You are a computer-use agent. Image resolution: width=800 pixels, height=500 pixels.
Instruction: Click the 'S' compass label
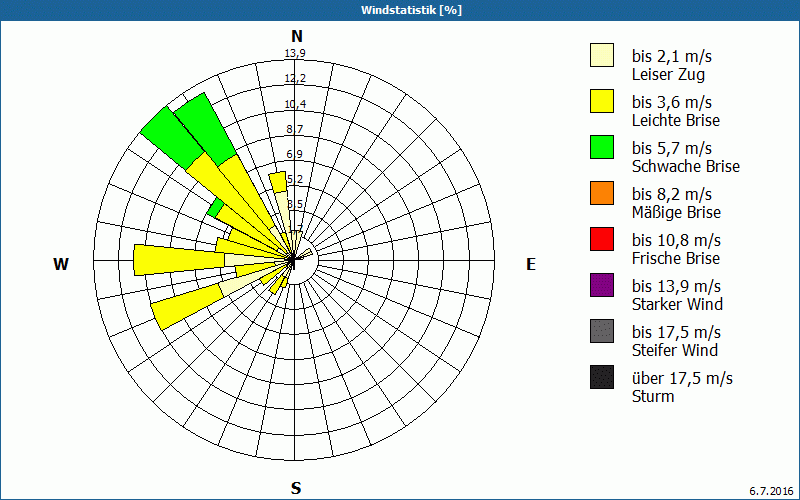(x=296, y=488)
